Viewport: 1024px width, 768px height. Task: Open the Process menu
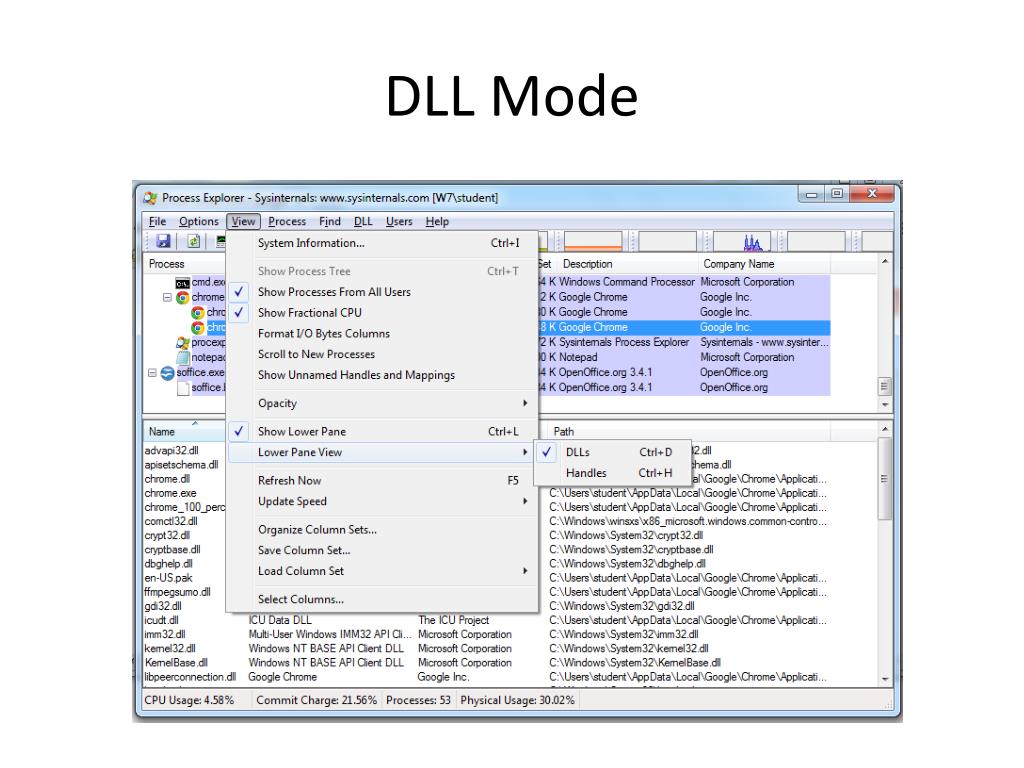(x=287, y=221)
